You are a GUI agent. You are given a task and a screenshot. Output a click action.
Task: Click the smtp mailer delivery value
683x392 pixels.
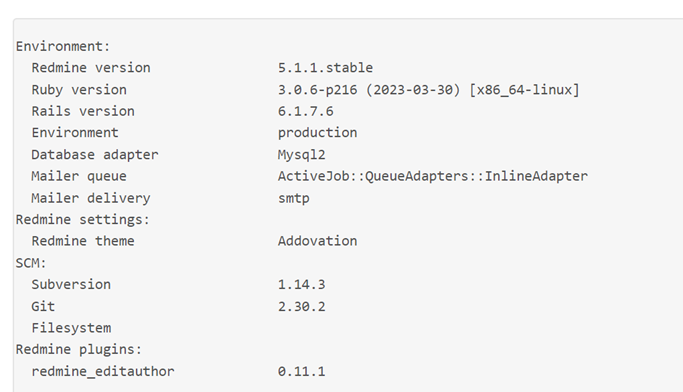click(x=294, y=198)
